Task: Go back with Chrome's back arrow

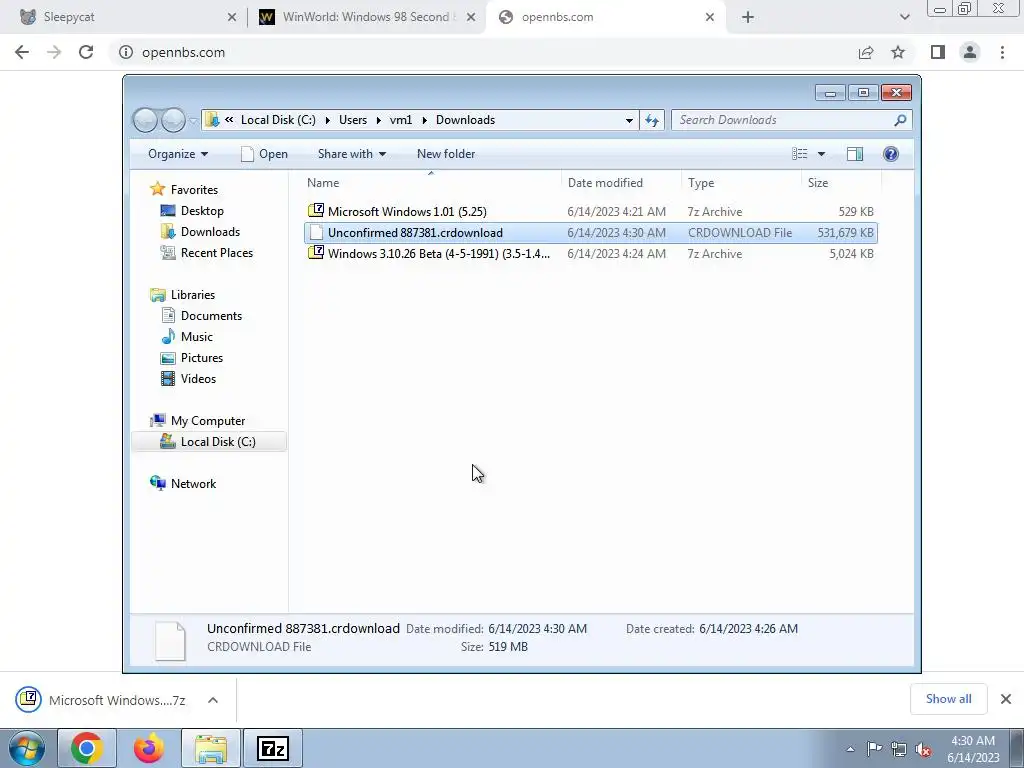Action: (22, 52)
